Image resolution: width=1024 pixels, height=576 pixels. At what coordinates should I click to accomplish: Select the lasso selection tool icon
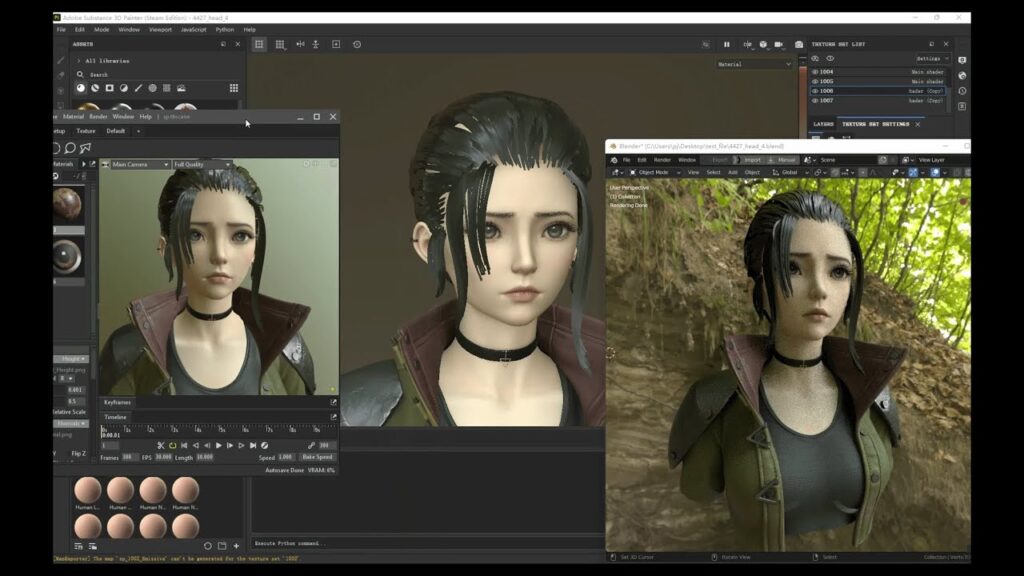click(70, 148)
